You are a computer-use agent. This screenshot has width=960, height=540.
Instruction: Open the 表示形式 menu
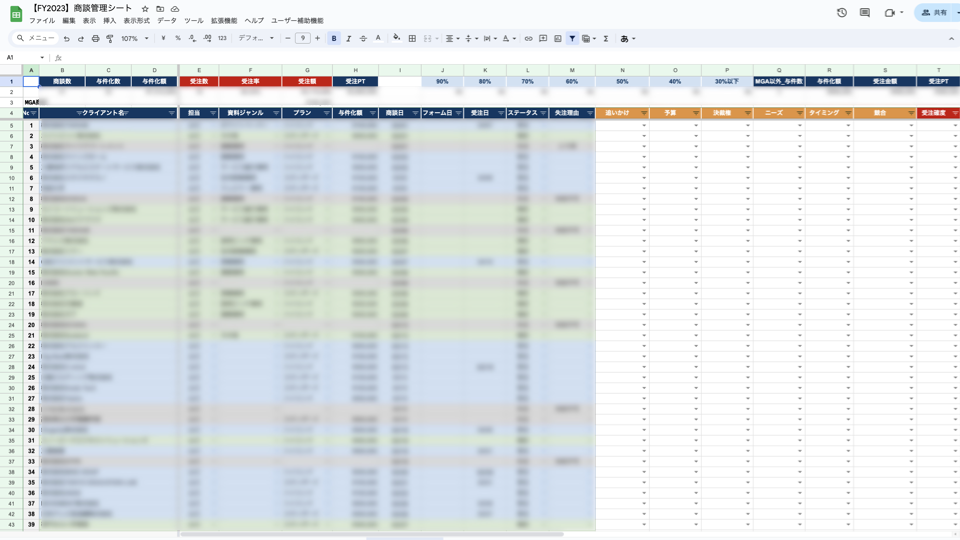pos(136,21)
